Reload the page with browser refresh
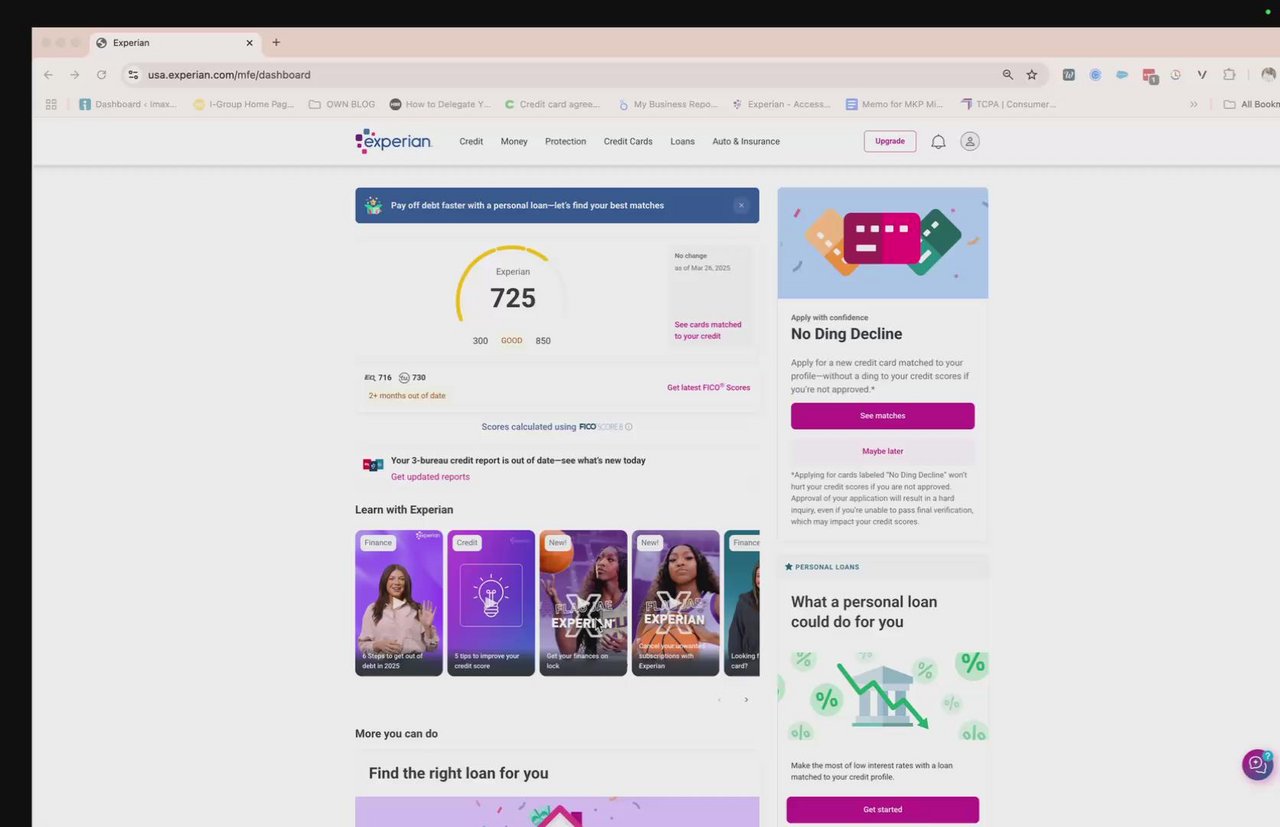This screenshot has height=827, width=1280. 101,75
